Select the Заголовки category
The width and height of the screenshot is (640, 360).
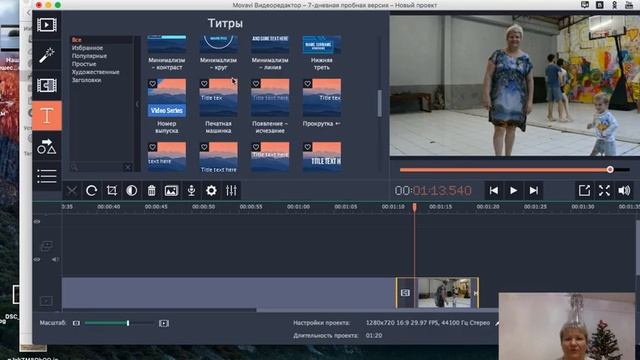click(x=87, y=80)
